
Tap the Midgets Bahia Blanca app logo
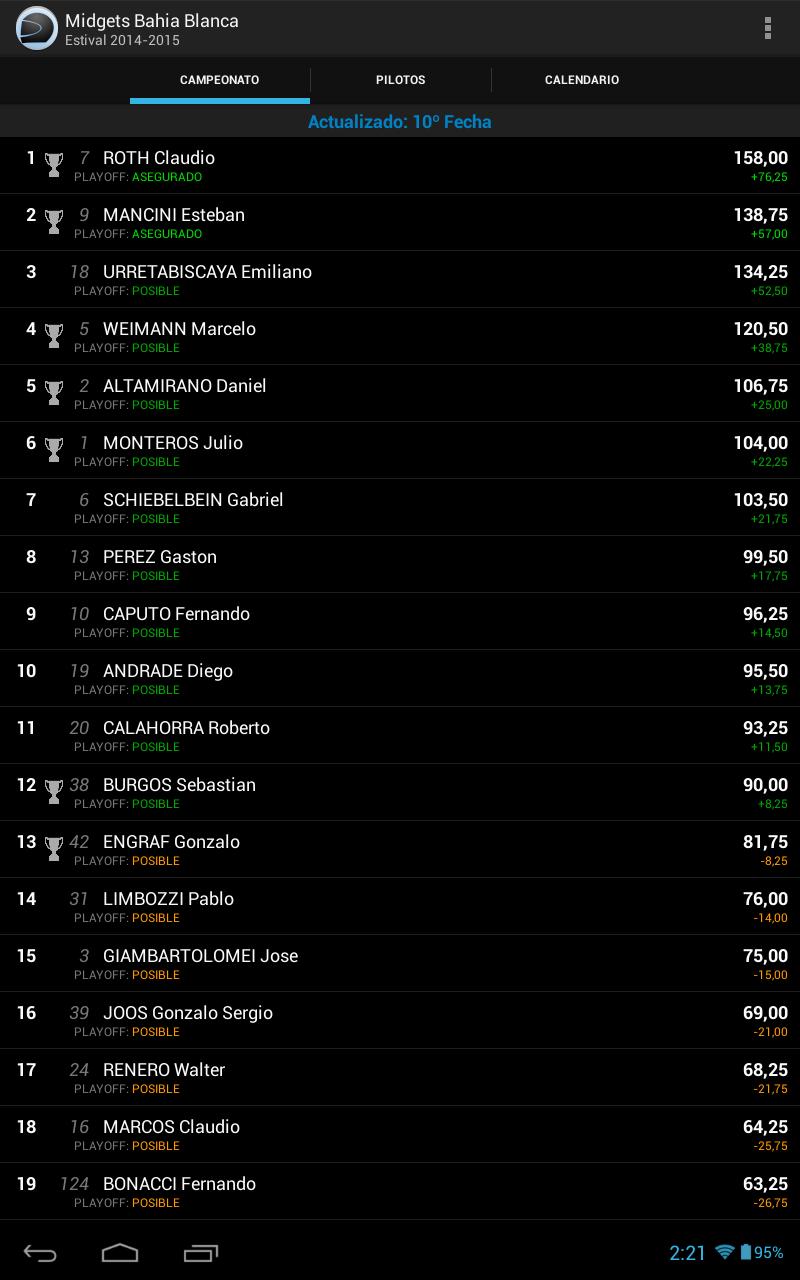point(37,28)
